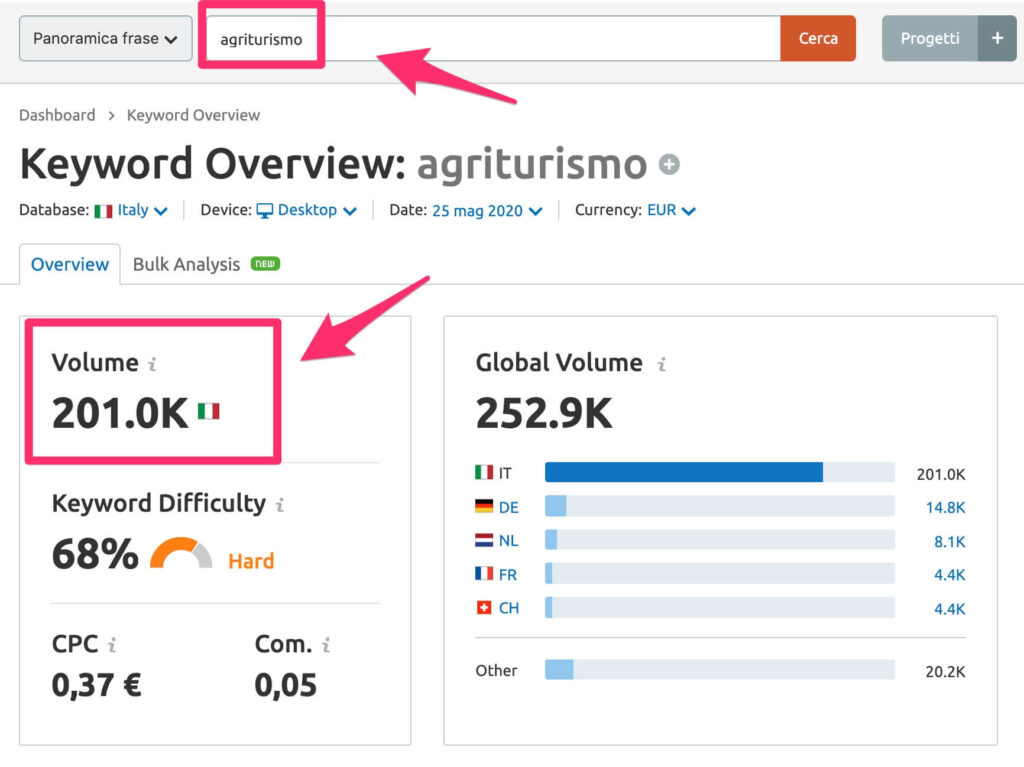Open the CH country link
1024x767 pixels.
tap(509, 608)
